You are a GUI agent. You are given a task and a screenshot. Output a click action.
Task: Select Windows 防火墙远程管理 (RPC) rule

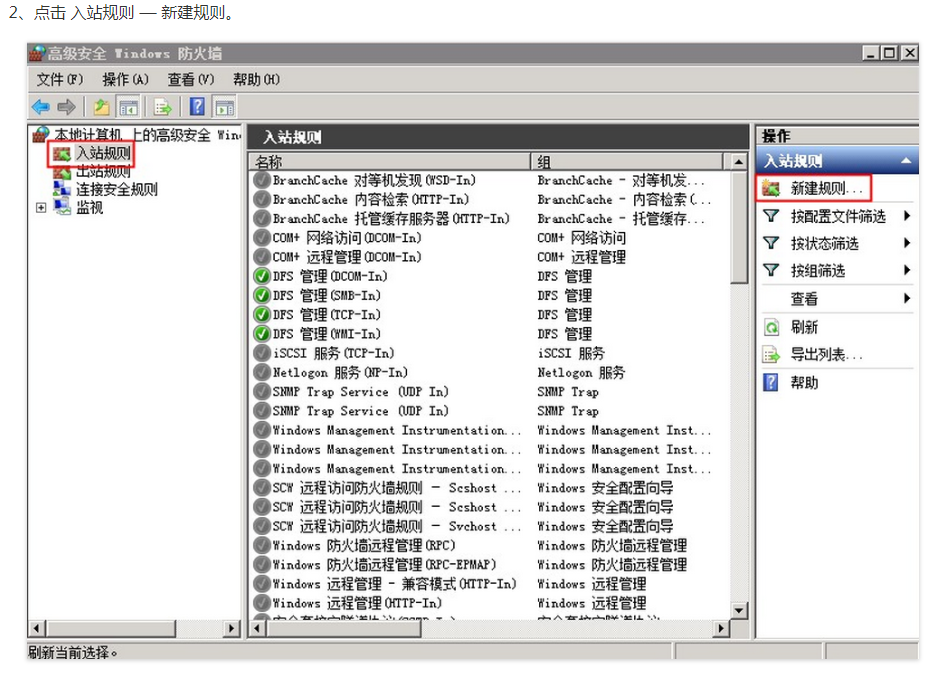364,545
